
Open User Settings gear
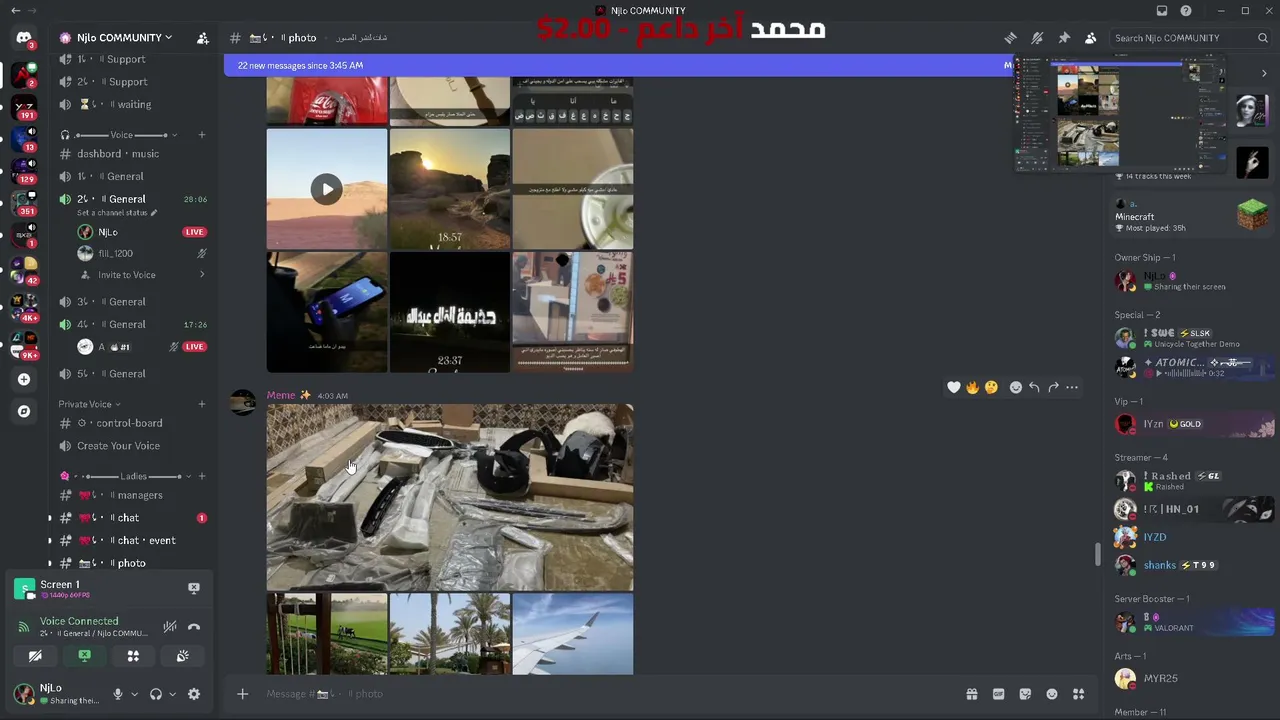194,694
